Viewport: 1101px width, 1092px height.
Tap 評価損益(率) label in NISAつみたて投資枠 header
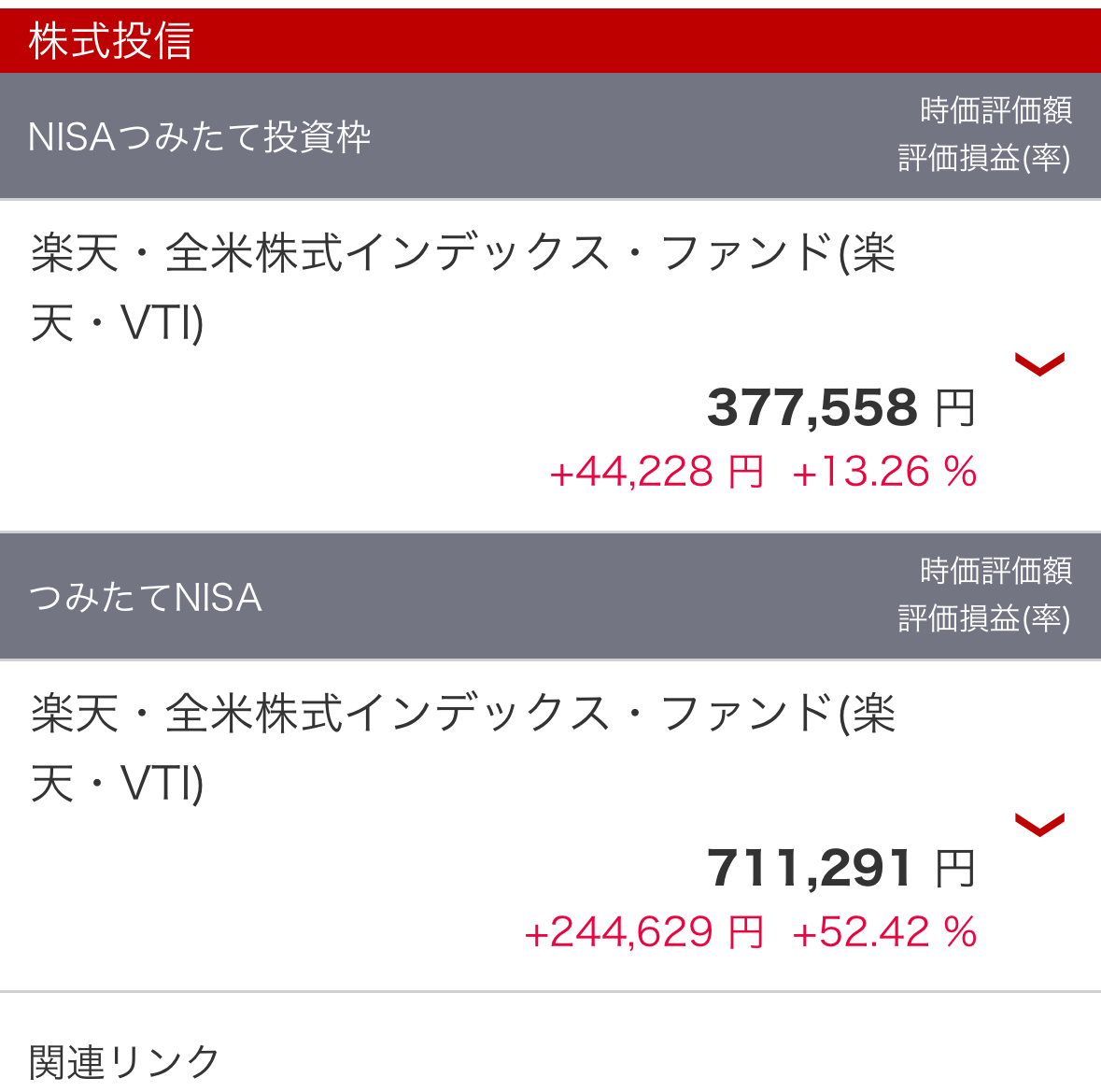click(984, 158)
